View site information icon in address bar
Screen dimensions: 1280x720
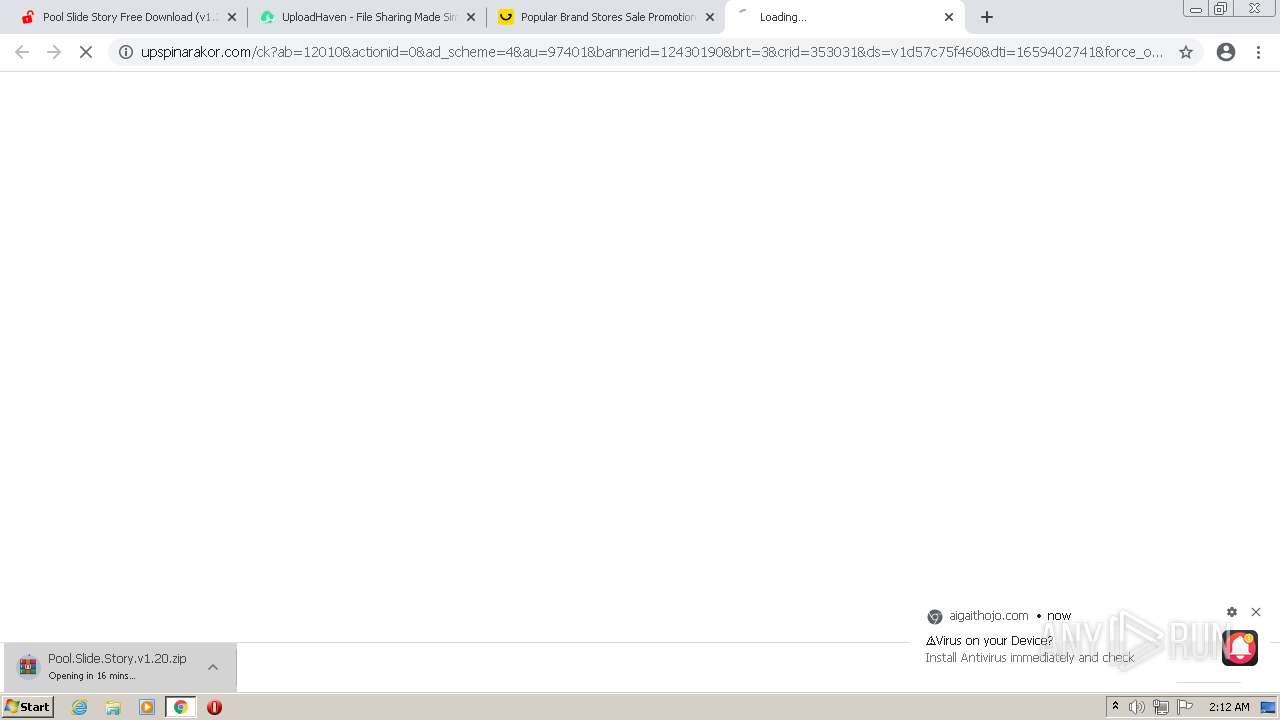click(x=126, y=52)
